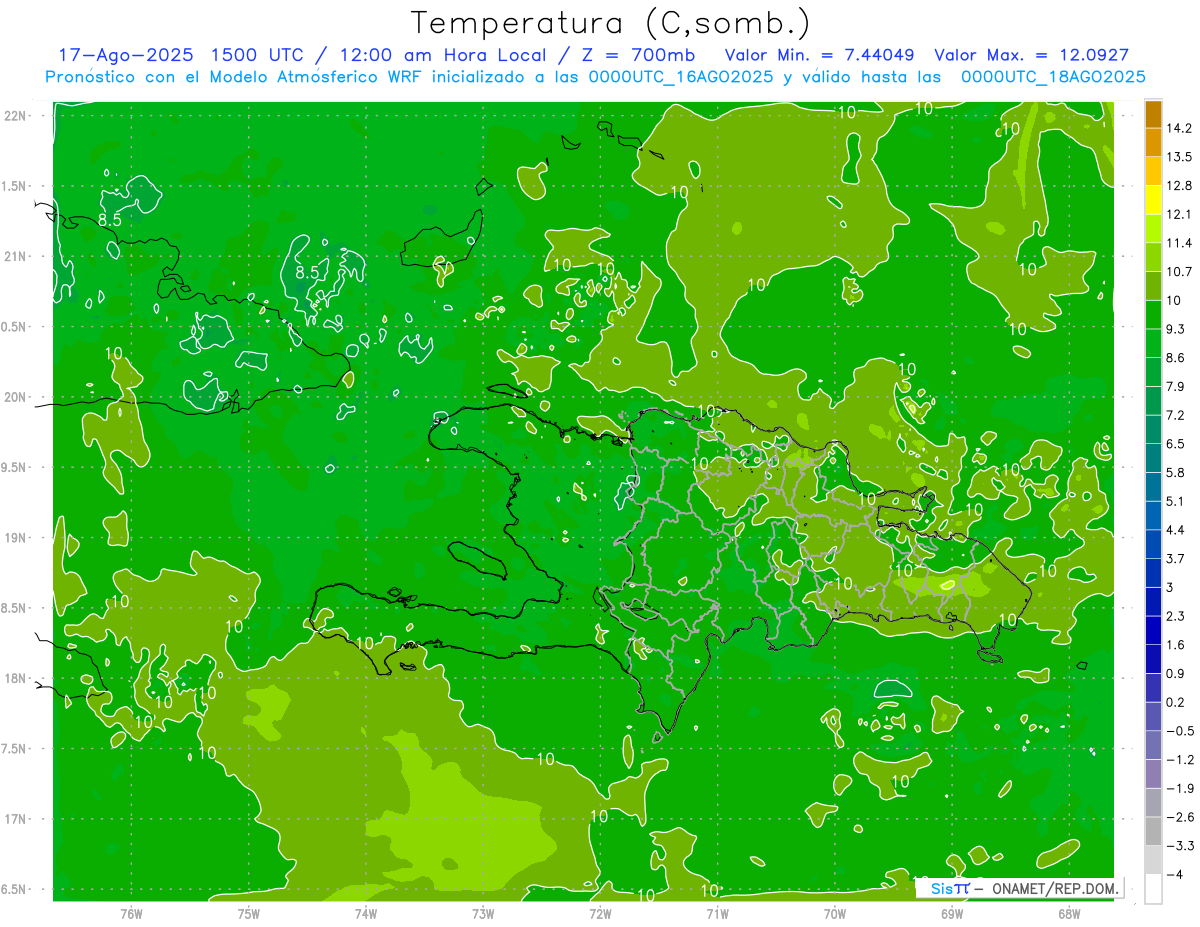Click the '68W' longitude label

point(1068,913)
